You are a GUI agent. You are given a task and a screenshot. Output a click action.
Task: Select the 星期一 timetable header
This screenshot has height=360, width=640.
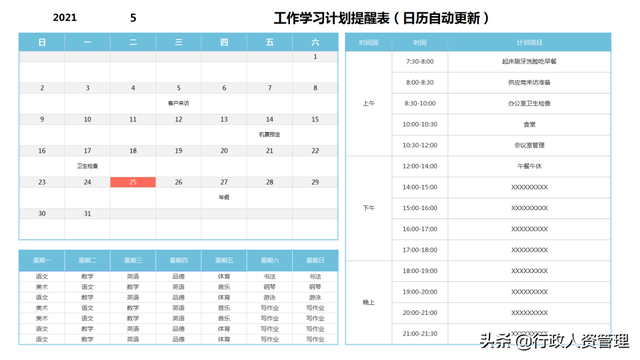[42, 260]
